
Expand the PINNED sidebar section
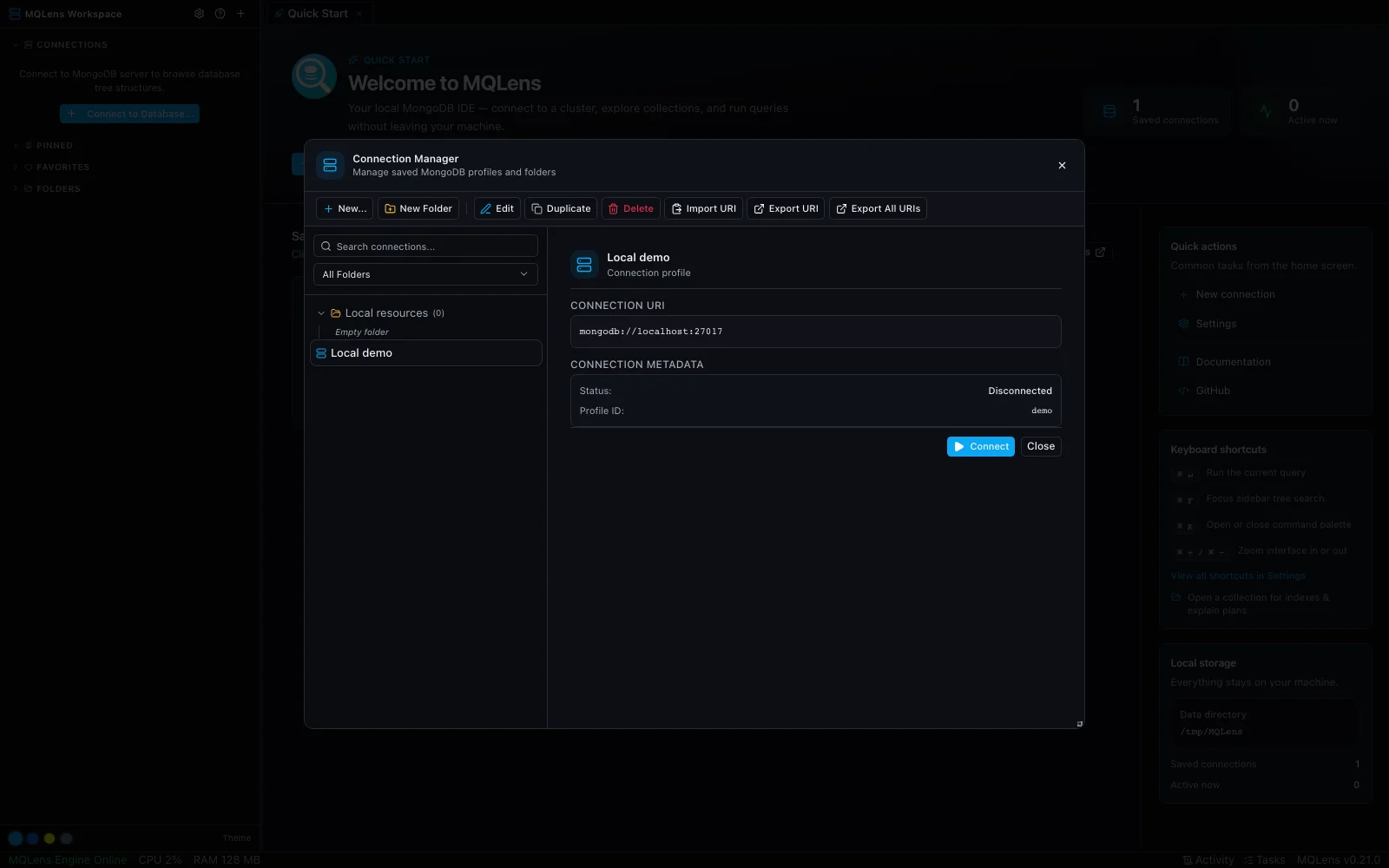[x=15, y=146]
